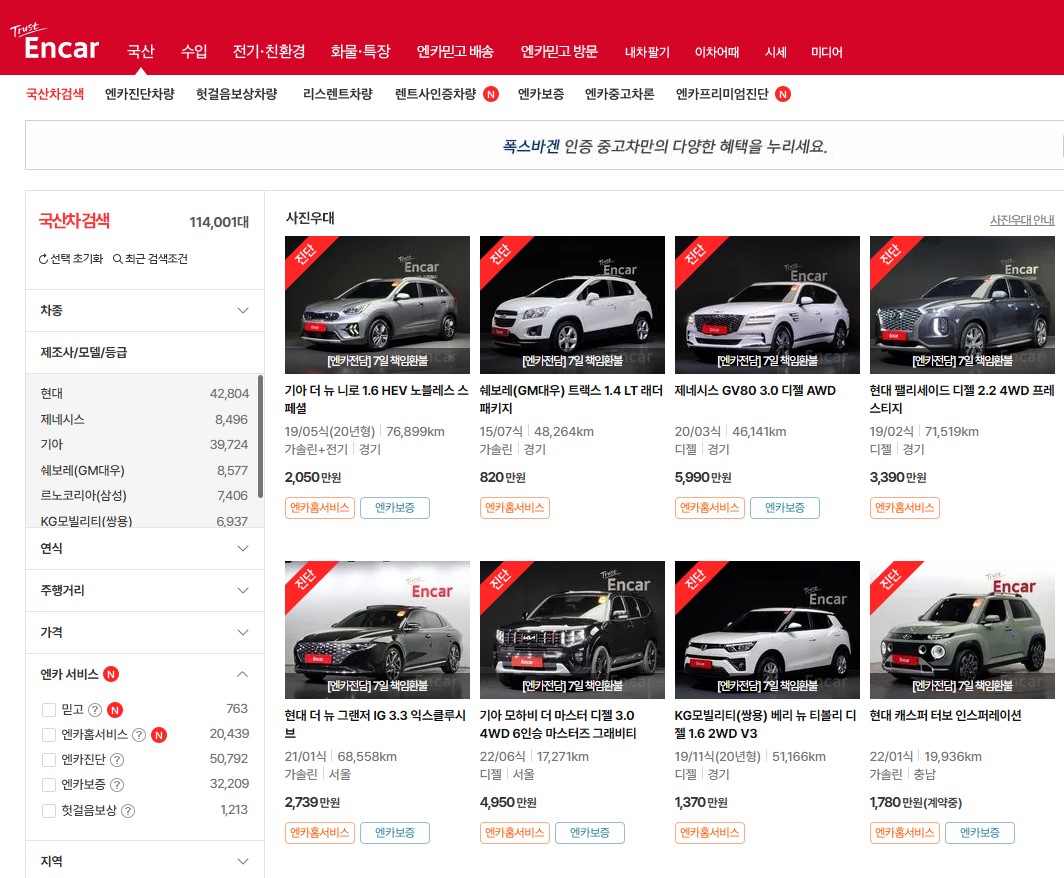Open the help icon beside 믿고

(x=95, y=710)
